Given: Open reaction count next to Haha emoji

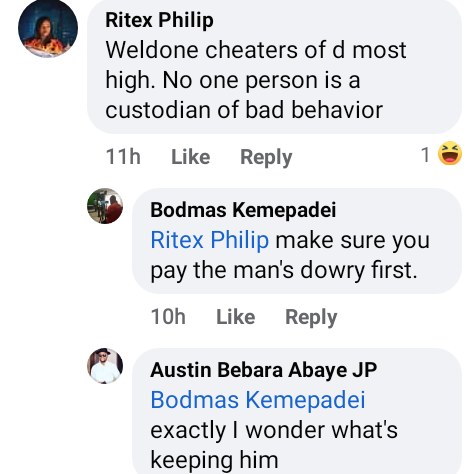Looking at the screenshot, I should (425, 155).
